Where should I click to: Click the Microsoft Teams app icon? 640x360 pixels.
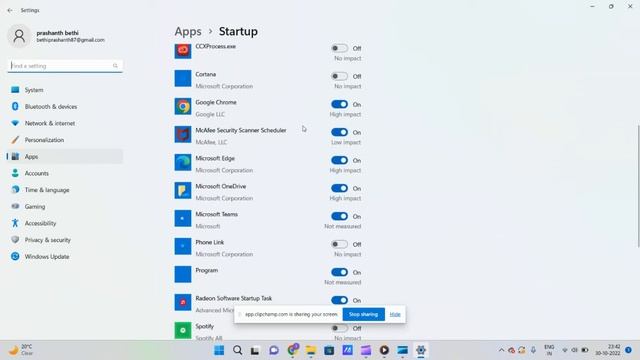click(x=183, y=218)
